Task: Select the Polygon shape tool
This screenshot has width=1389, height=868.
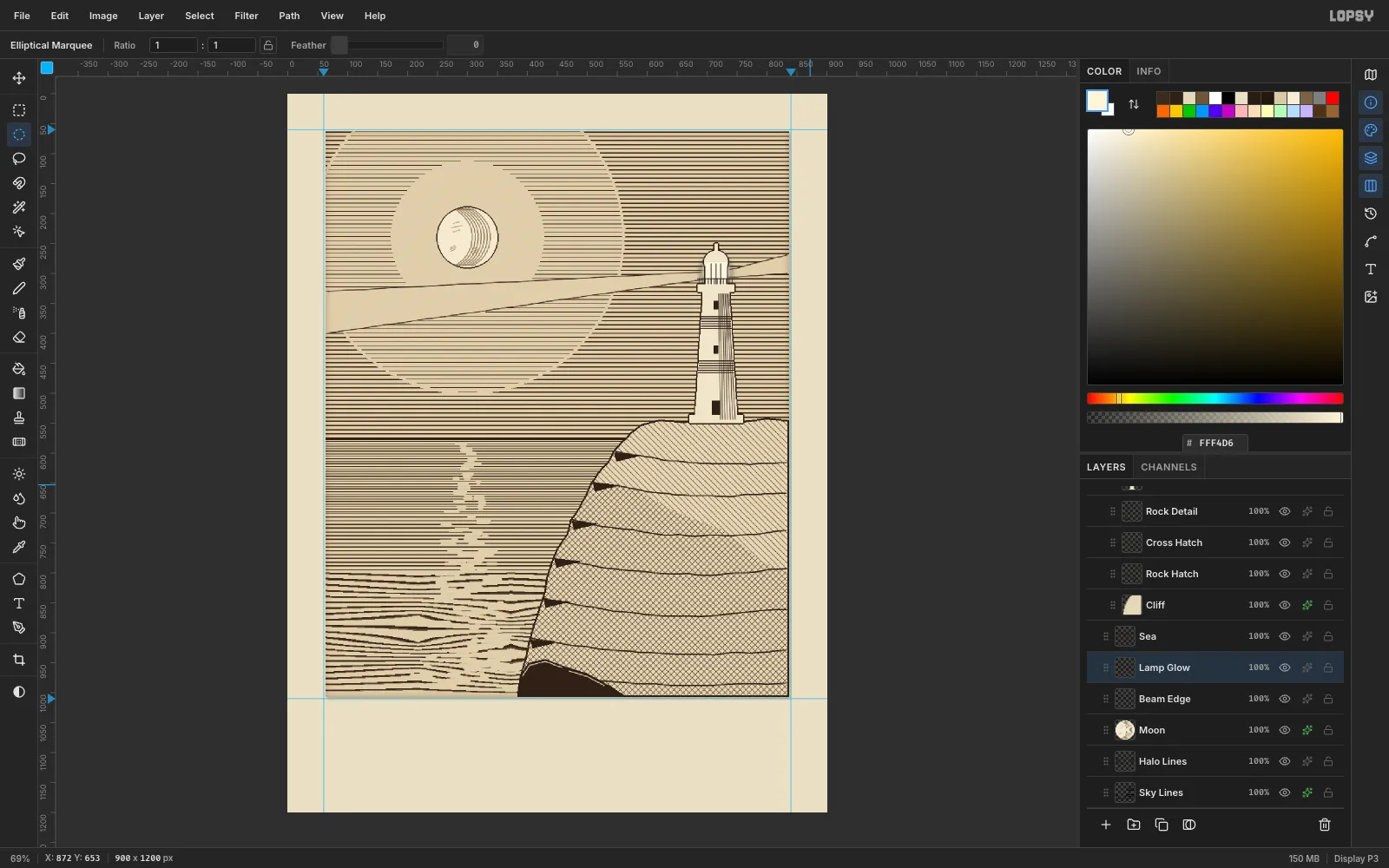Action: tap(19, 579)
